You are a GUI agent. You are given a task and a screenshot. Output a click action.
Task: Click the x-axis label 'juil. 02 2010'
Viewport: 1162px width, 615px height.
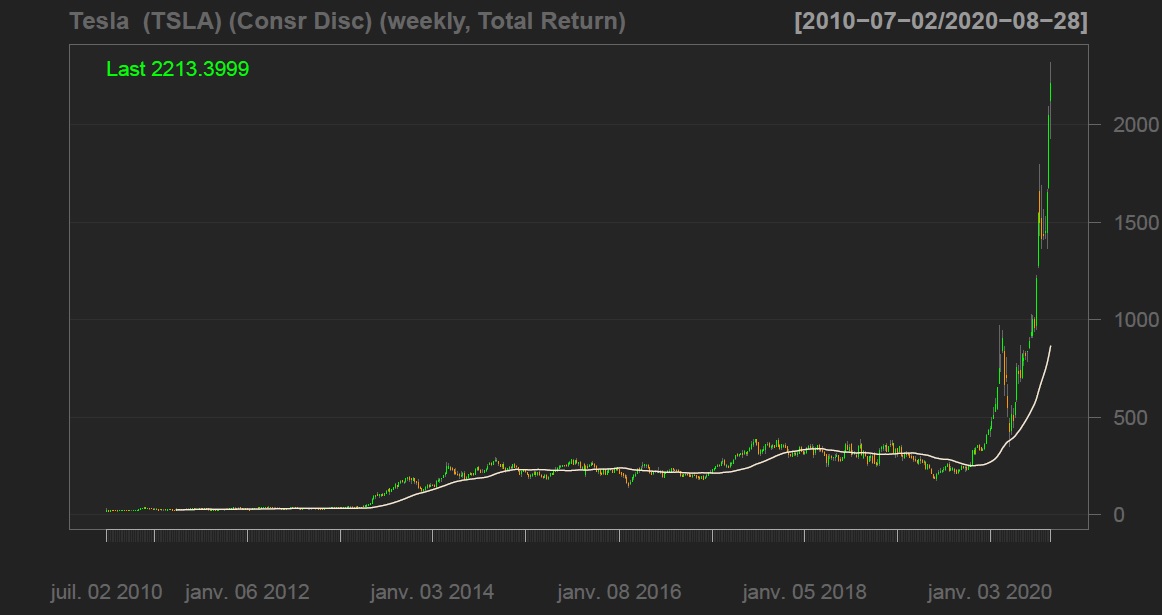[x=106, y=592]
